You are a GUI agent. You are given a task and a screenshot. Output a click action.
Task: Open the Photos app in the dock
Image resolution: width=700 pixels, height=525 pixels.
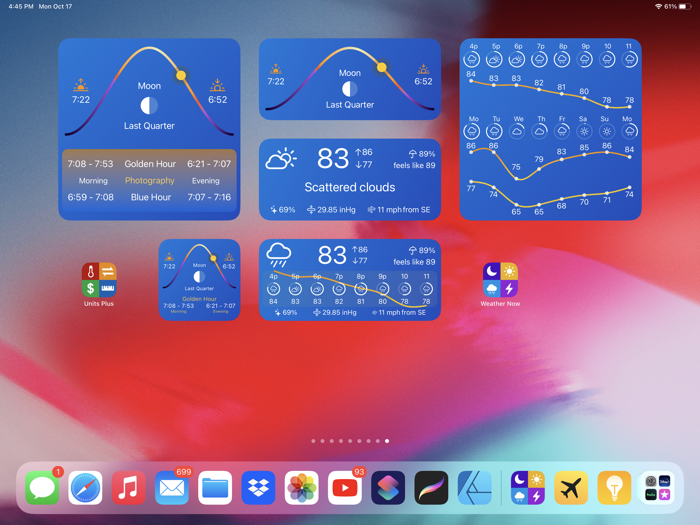click(302, 488)
